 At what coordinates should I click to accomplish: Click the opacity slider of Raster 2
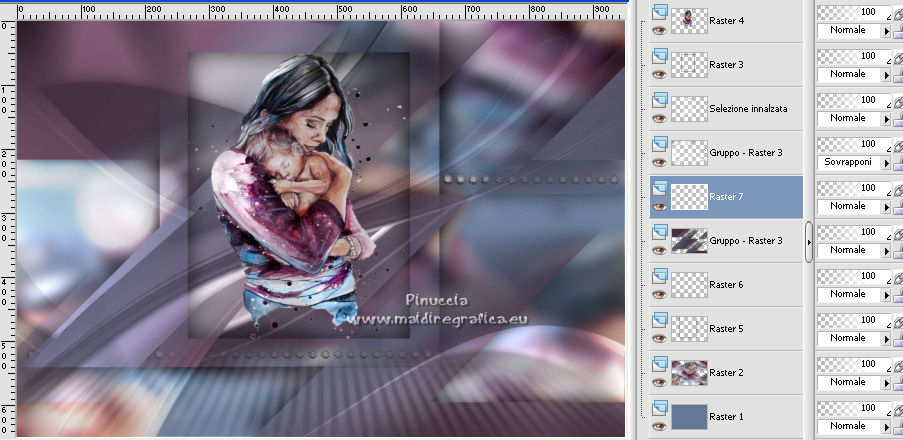tap(854, 364)
